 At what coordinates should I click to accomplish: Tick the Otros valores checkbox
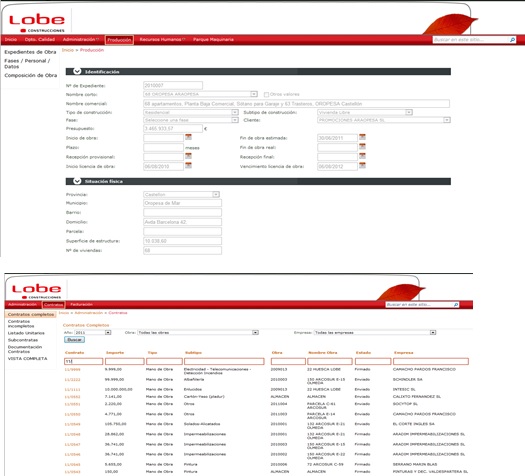click(x=267, y=95)
